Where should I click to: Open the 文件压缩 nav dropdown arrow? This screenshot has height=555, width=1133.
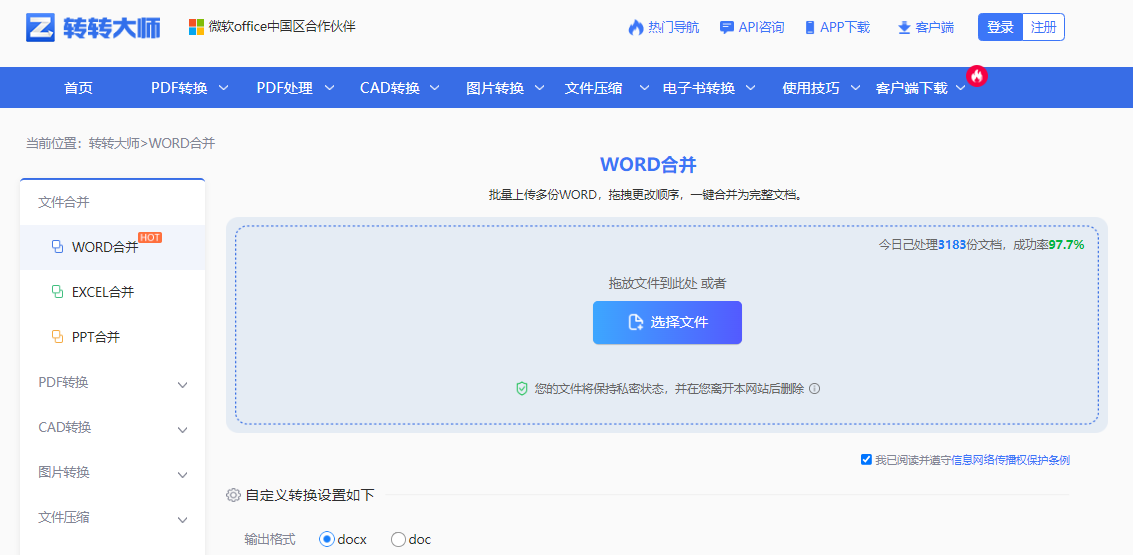645,88
